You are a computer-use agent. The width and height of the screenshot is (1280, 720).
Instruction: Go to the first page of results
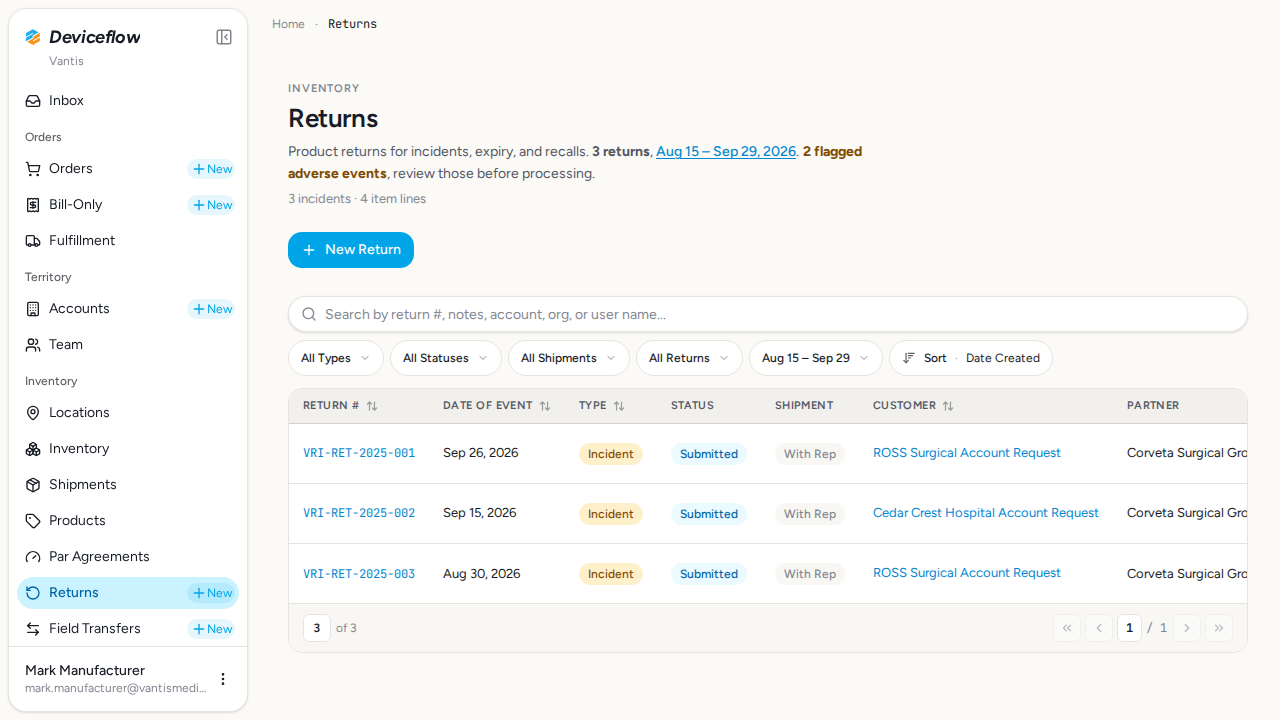coord(1067,628)
